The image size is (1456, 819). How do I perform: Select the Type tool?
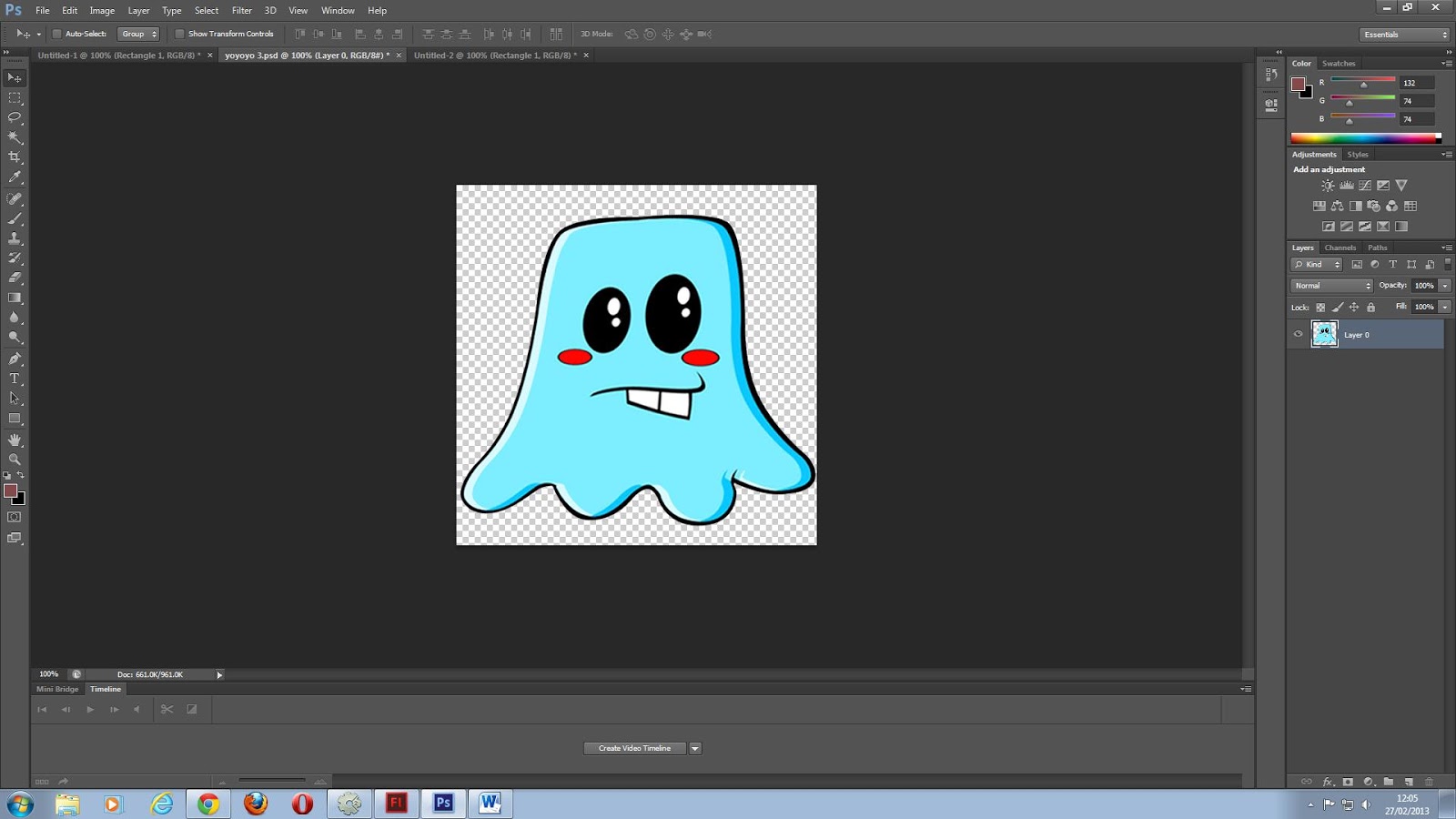pos(15,379)
